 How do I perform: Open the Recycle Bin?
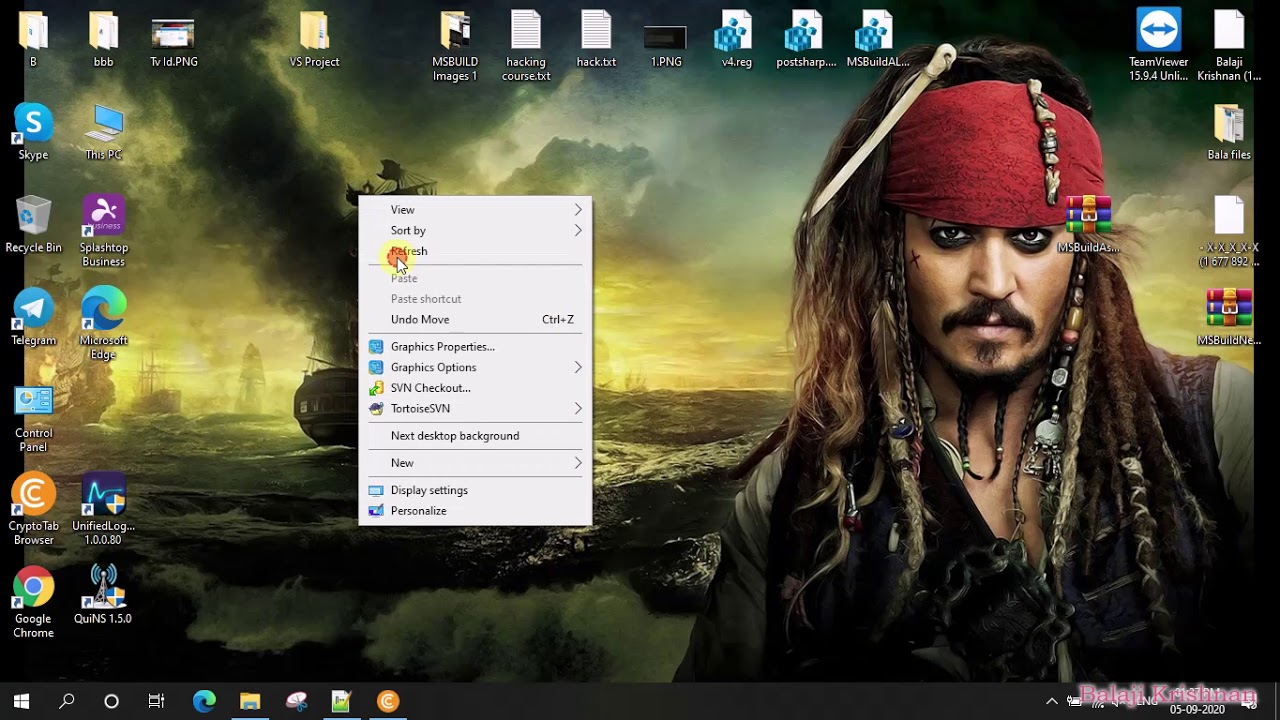click(x=33, y=217)
